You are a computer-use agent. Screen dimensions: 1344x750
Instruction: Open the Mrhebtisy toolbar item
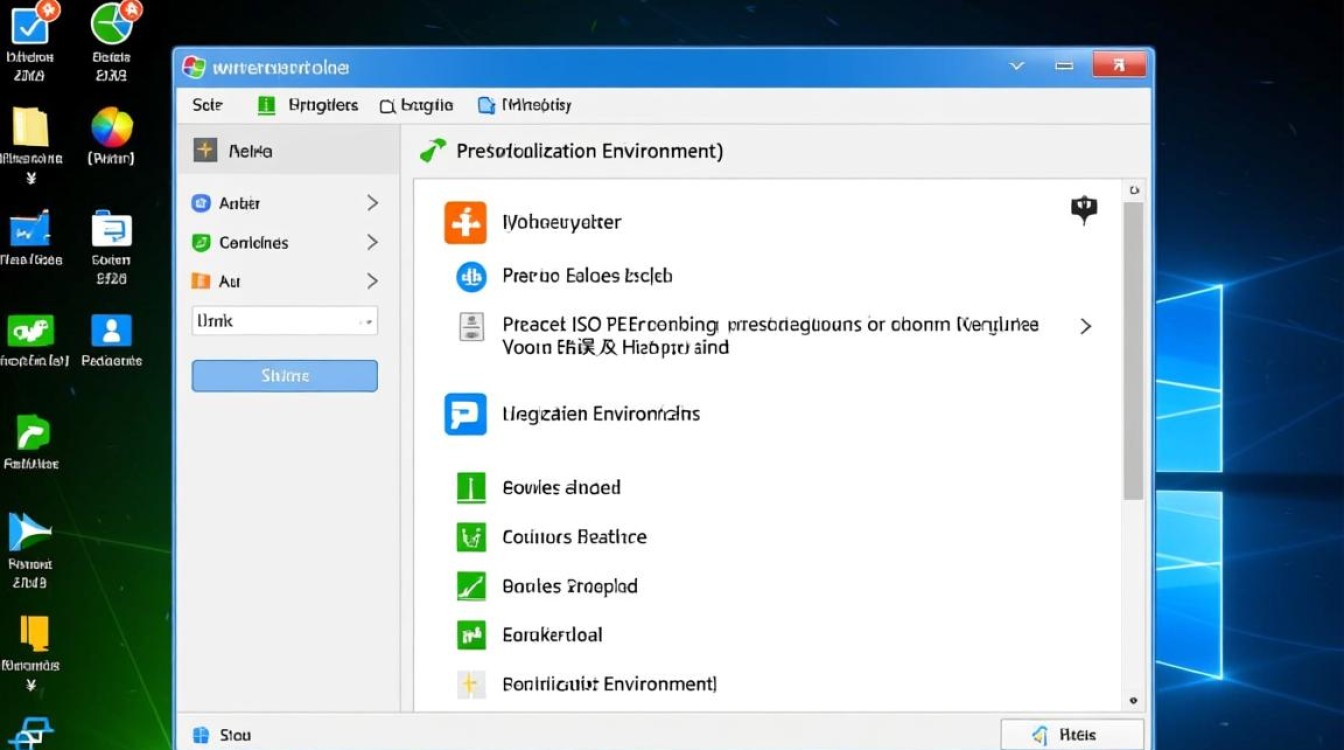(x=525, y=105)
